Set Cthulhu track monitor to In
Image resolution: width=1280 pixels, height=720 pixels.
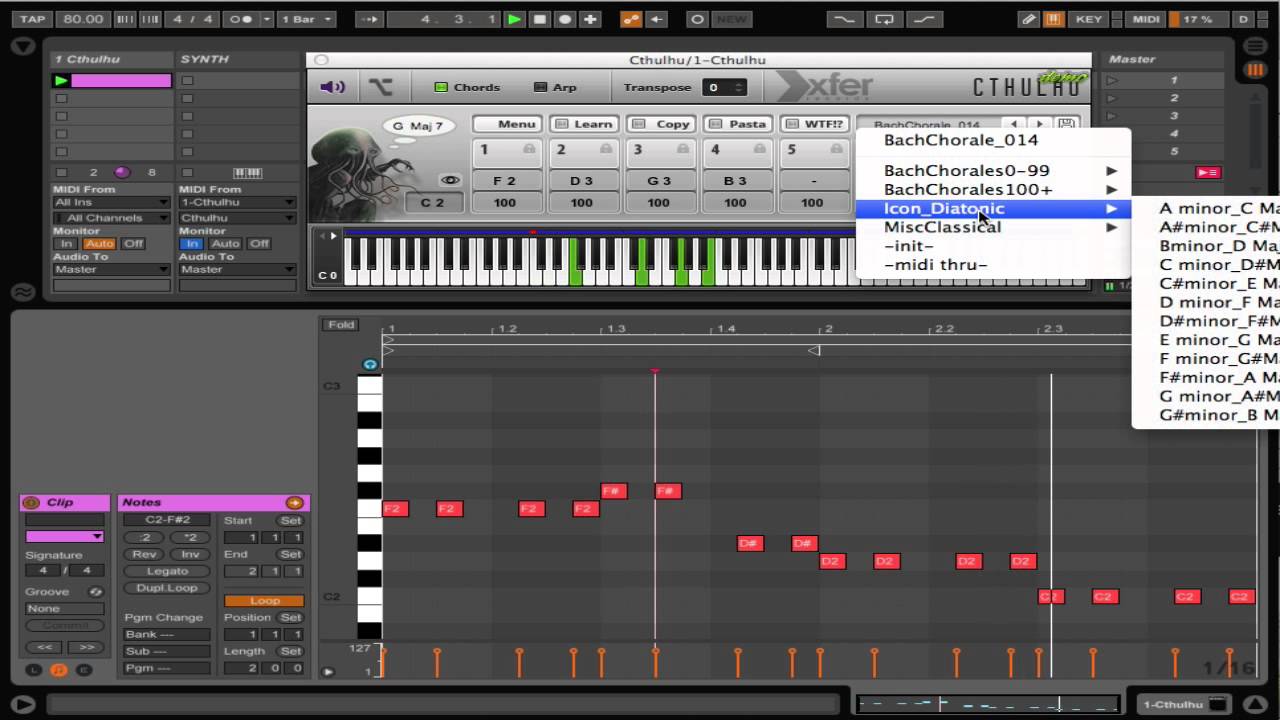67,243
